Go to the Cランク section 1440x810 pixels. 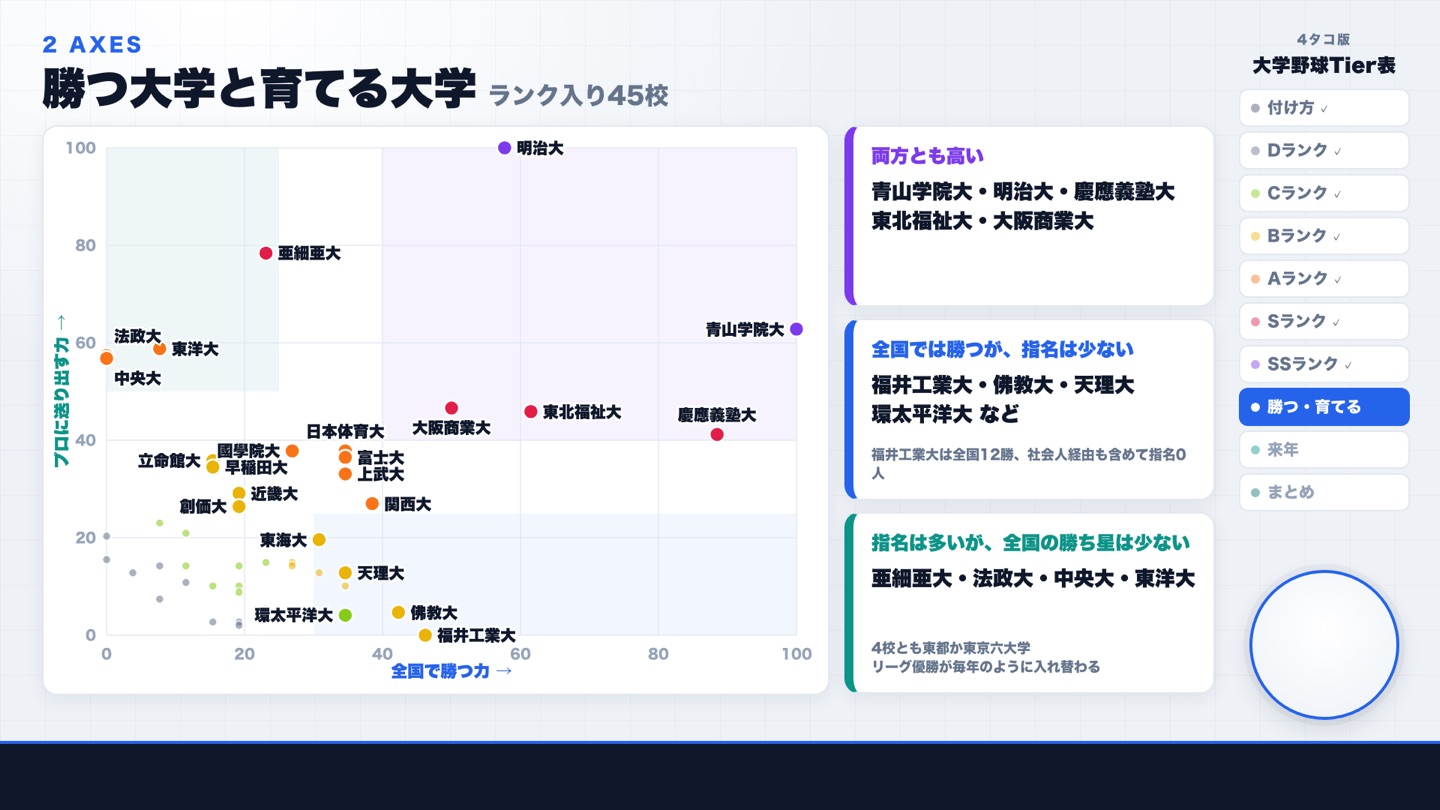tap(1324, 193)
